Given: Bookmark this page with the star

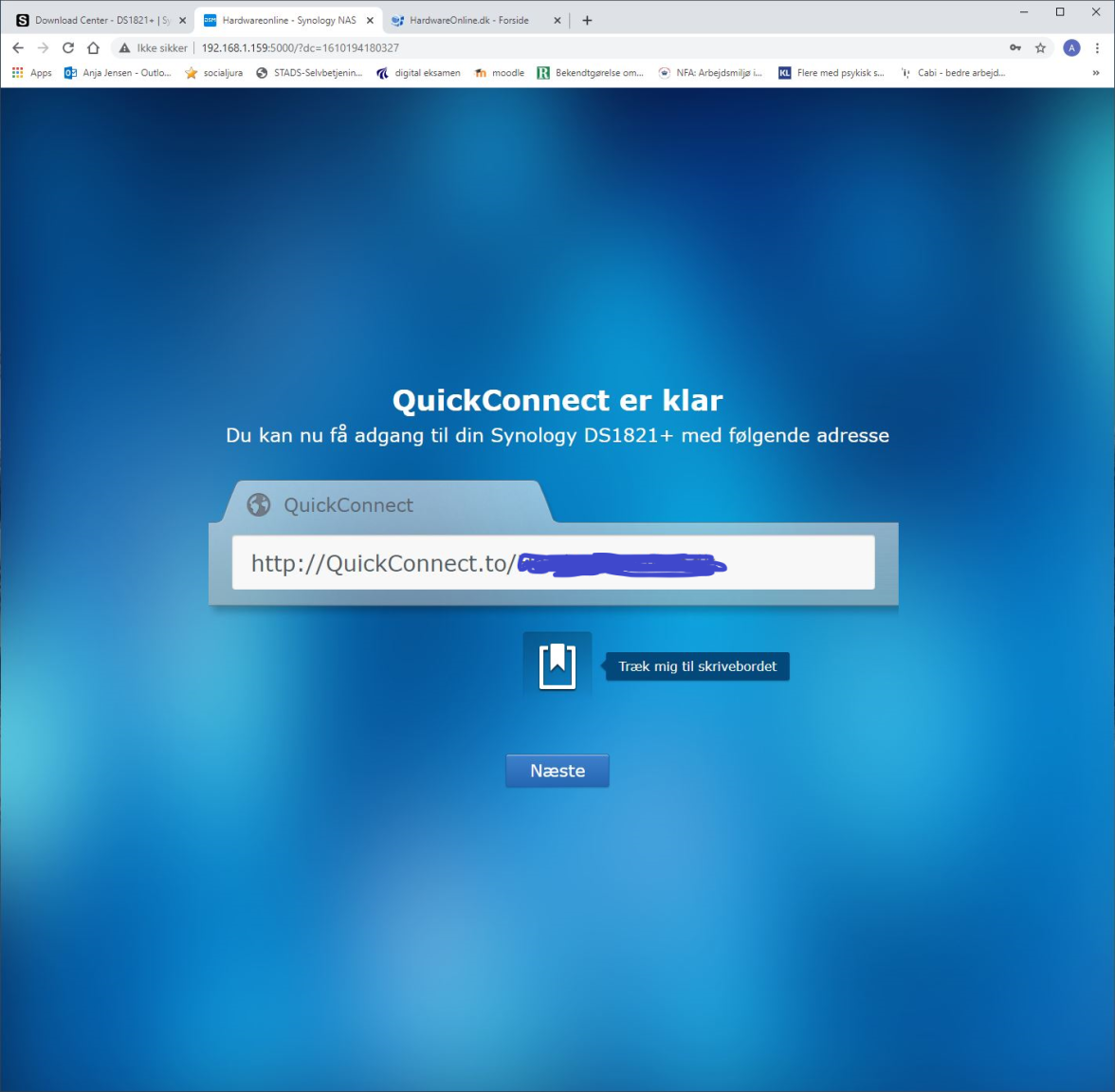Looking at the screenshot, I should (x=1040, y=47).
